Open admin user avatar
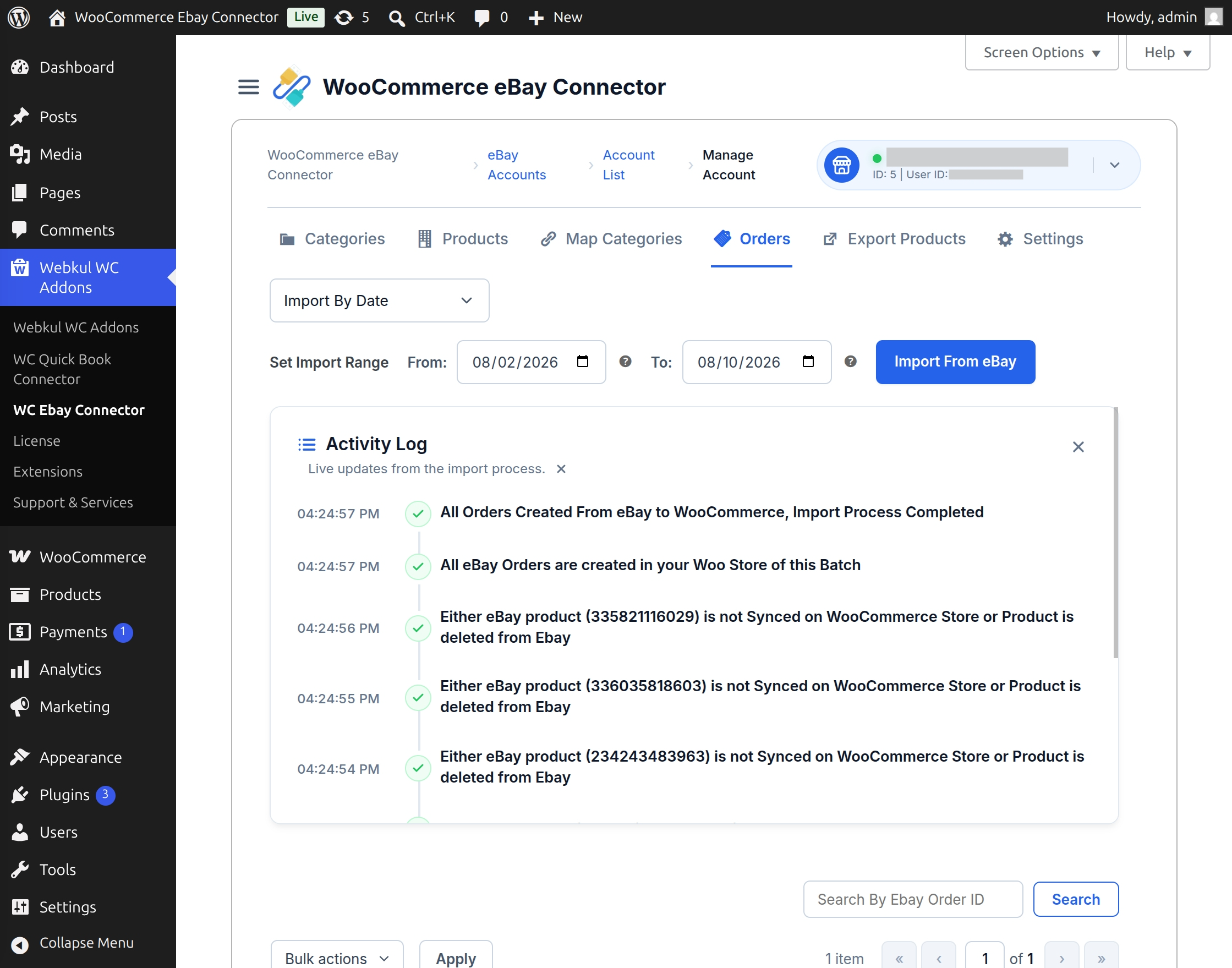 pyautogui.click(x=1213, y=17)
